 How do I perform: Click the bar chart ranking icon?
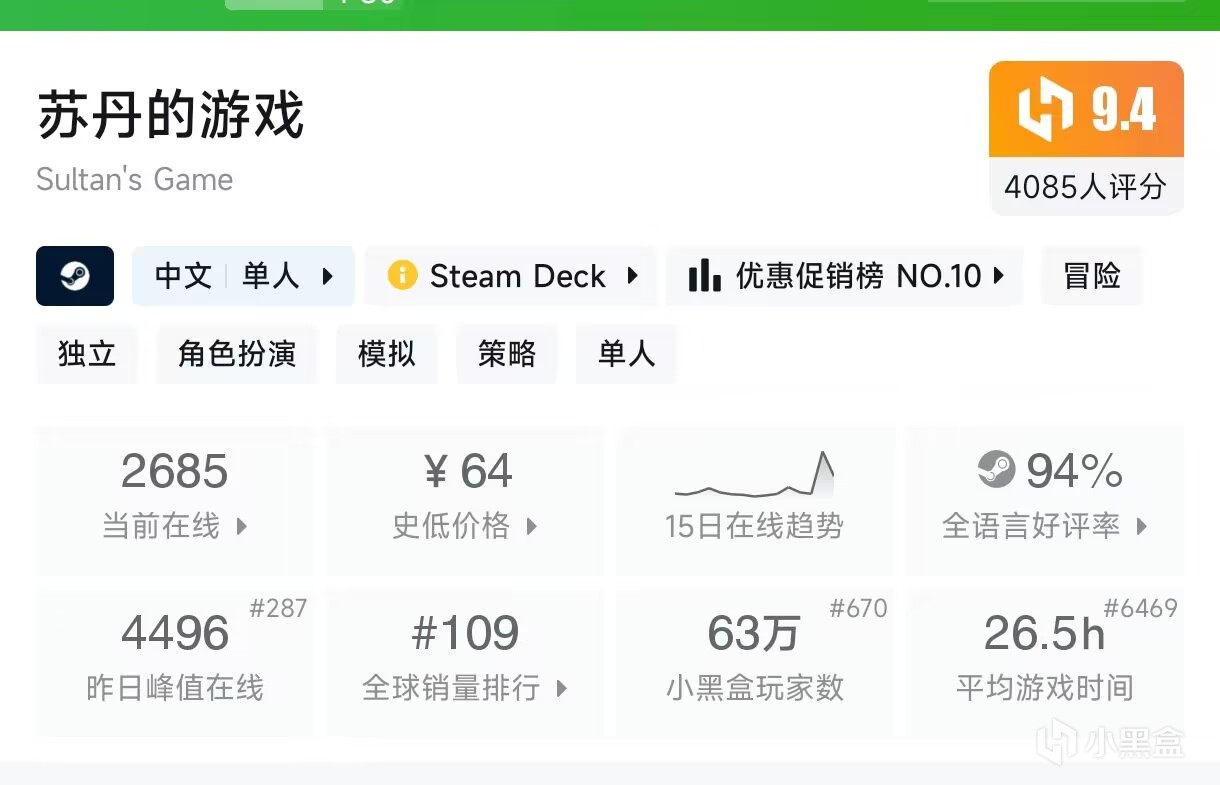[x=705, y=276]
